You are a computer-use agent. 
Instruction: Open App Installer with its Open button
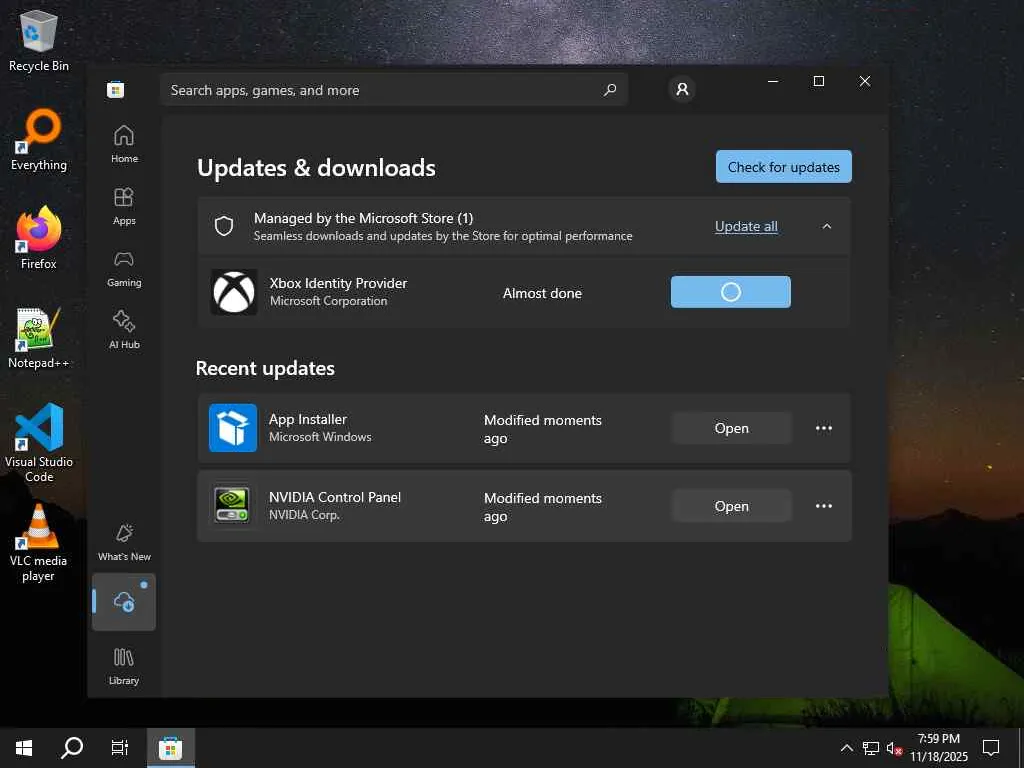click(731, 428)
